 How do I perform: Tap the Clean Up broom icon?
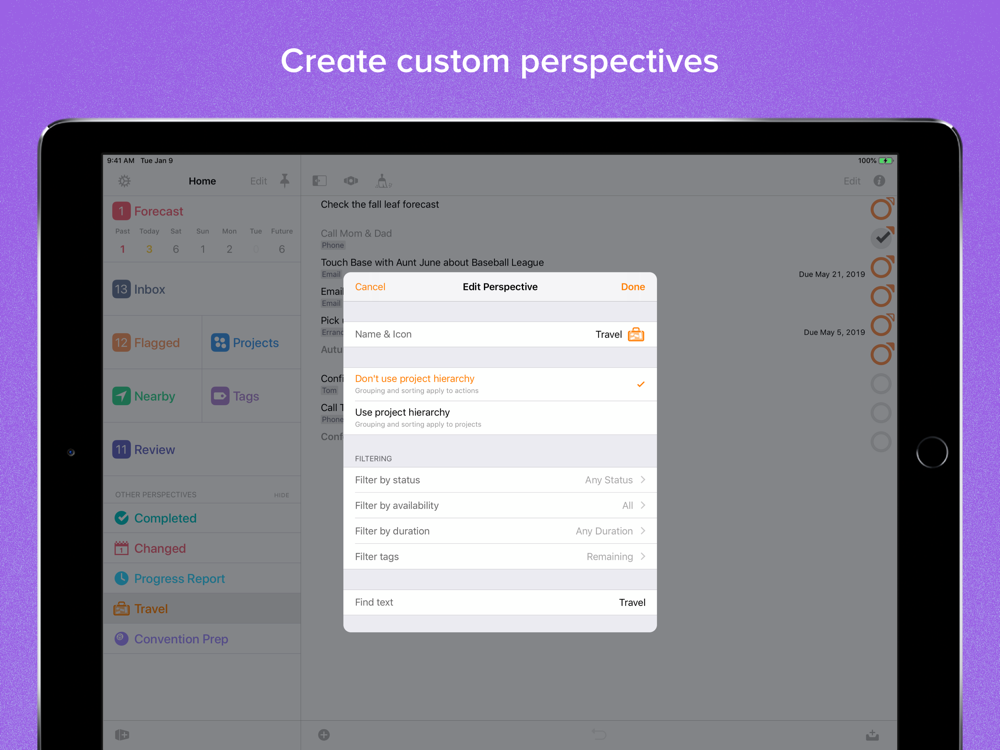(x=383, y=181)
